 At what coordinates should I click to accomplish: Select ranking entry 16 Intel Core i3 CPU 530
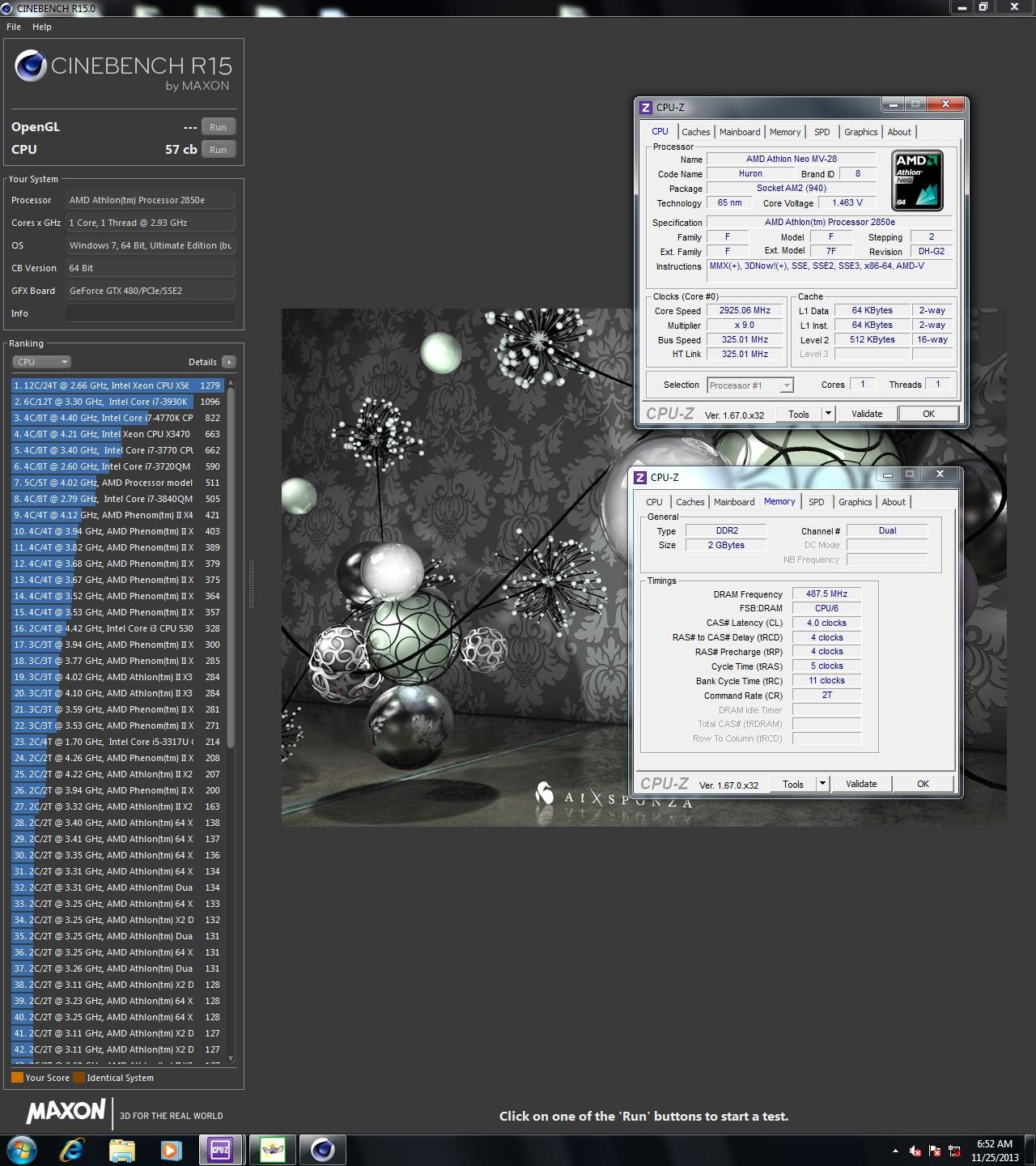(117, 628)
